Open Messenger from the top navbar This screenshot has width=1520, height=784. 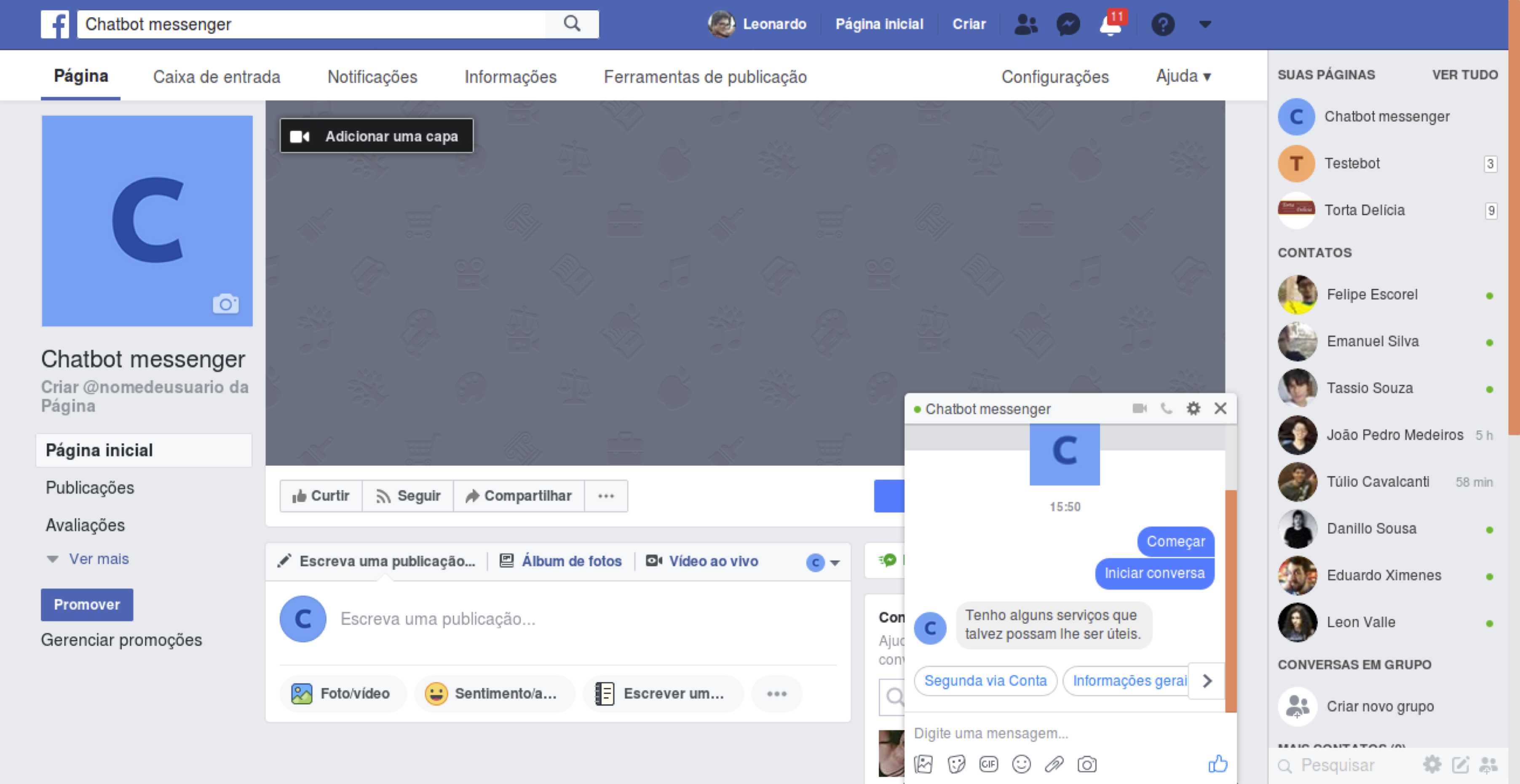[1068, 24]
